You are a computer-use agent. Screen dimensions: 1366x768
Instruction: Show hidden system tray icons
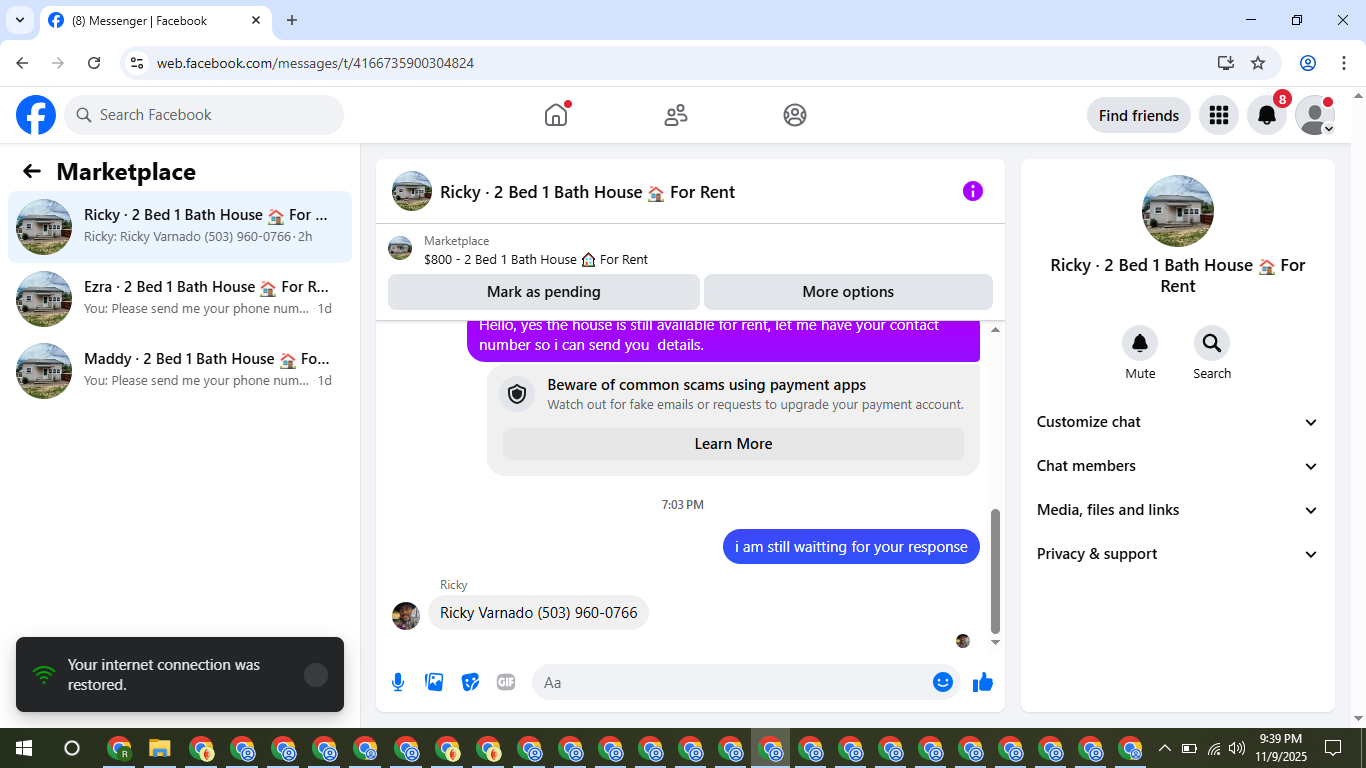1164,748
